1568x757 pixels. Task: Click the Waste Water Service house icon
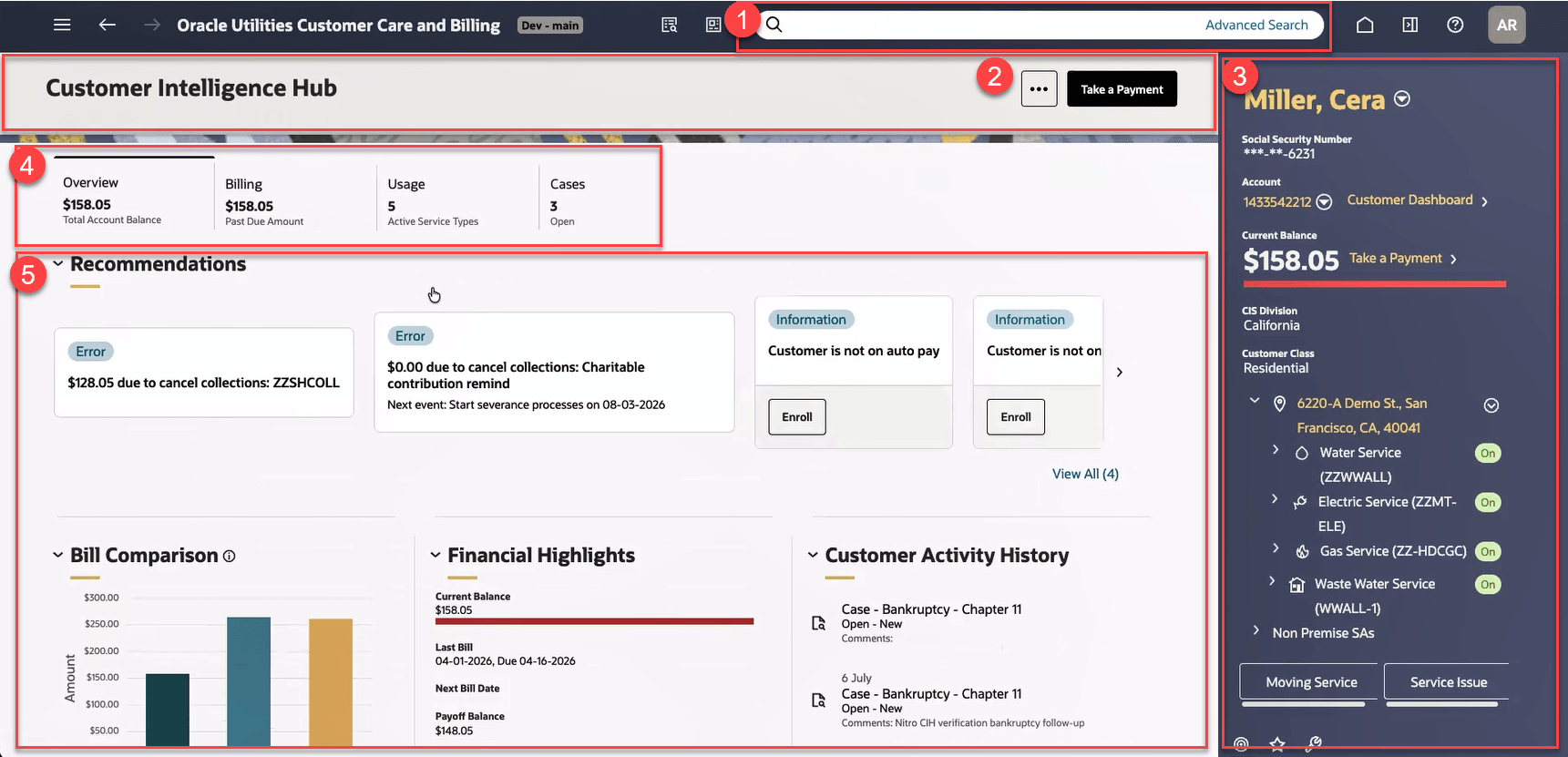click(x=1296, y=585)
